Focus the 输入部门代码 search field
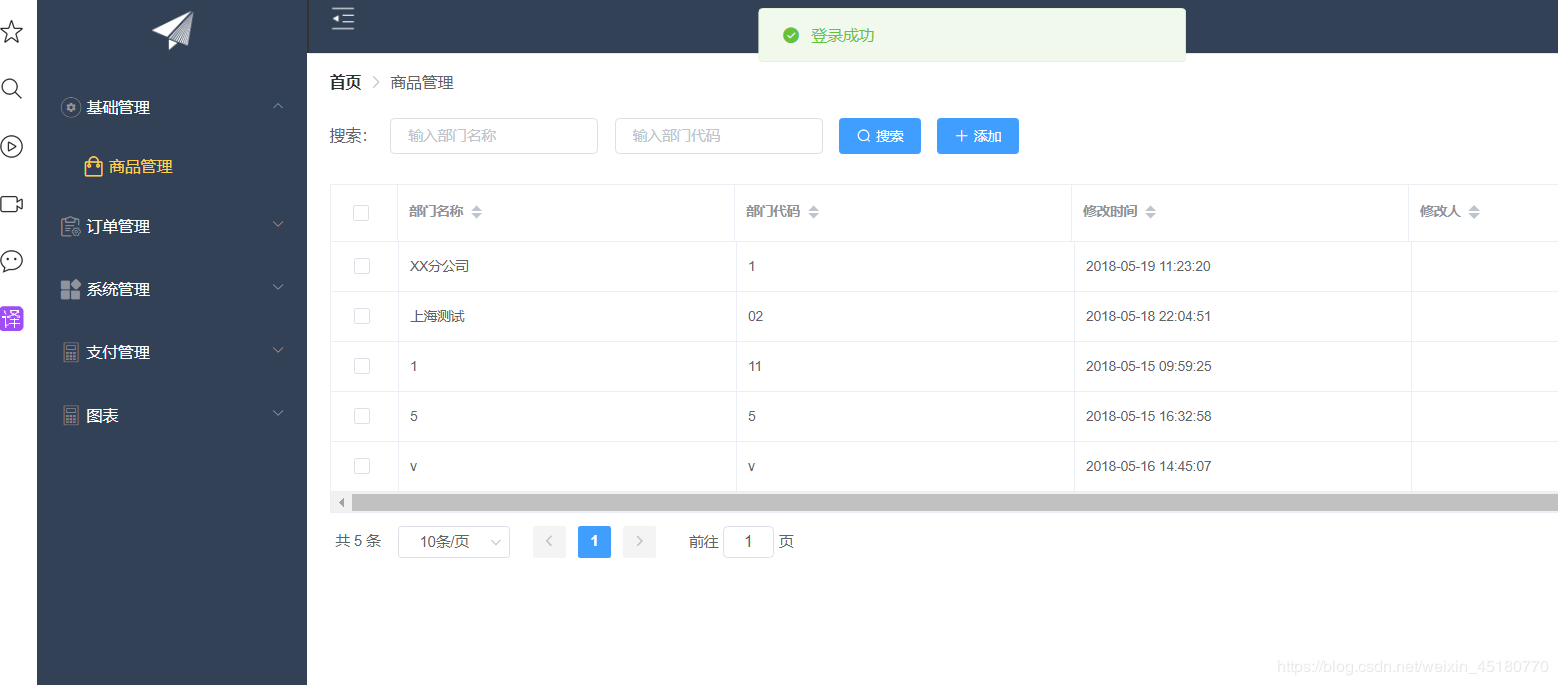 (719, 136)
